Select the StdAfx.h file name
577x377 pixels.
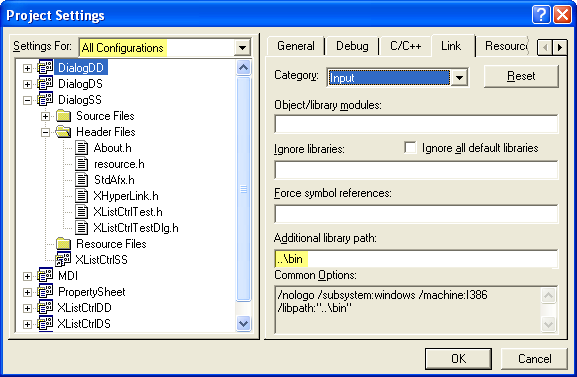(114, 180)
